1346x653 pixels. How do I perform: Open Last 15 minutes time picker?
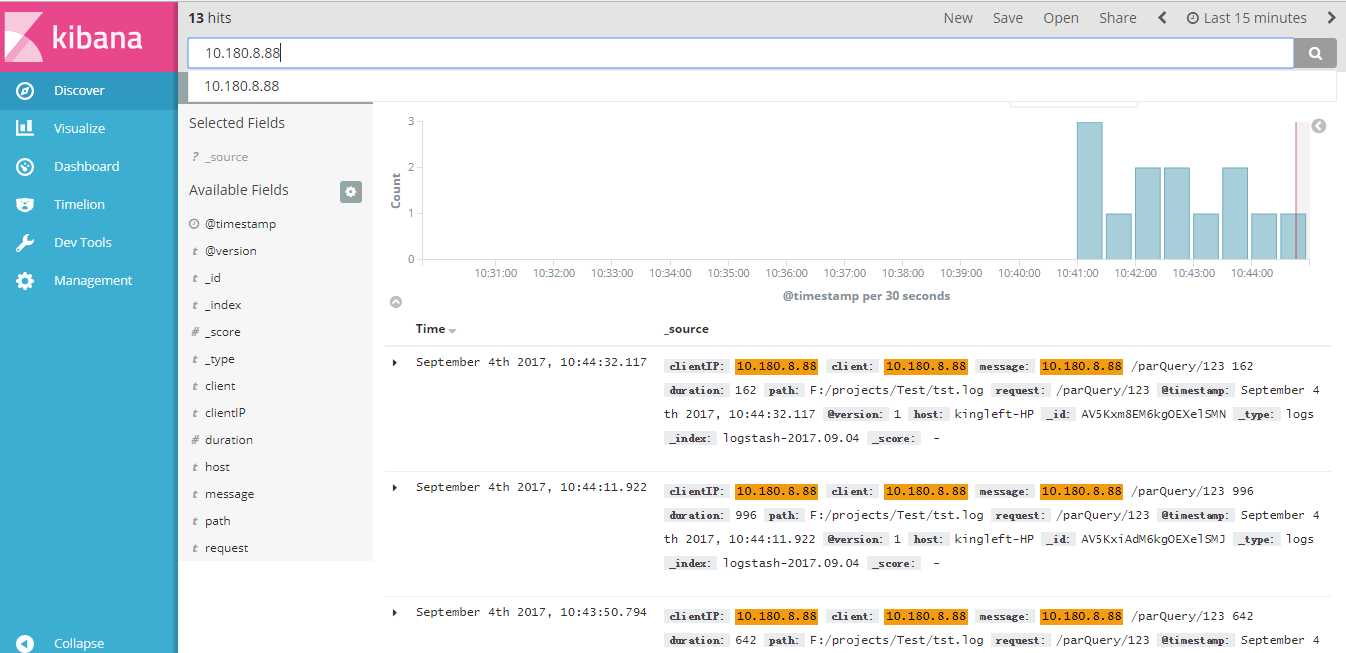tap(1246, 18)
